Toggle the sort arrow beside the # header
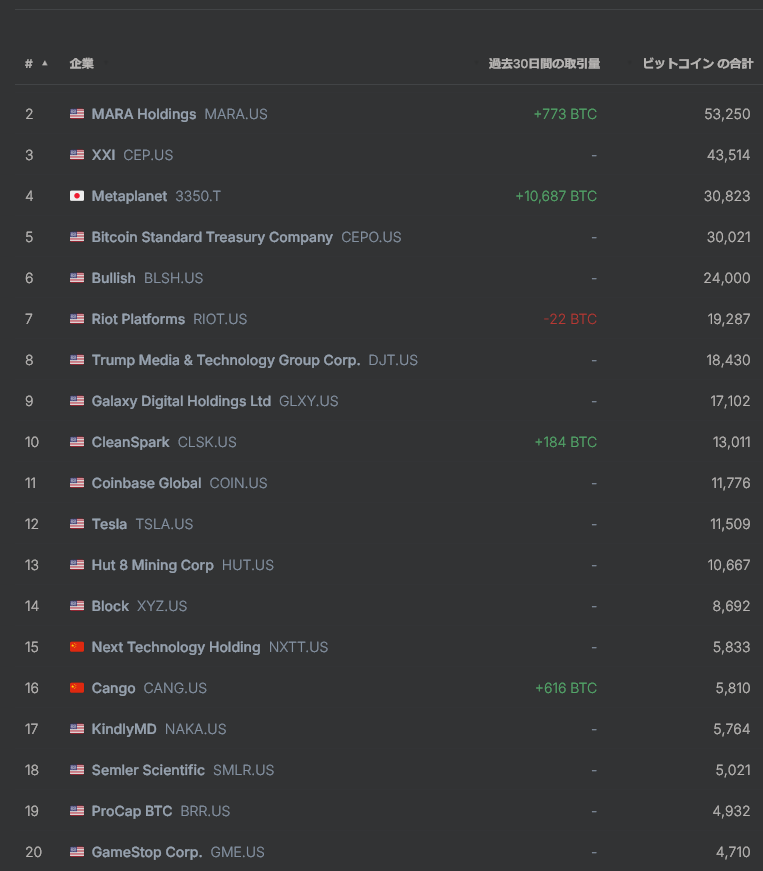Screen dimensions: 763x871 (x=44, y=64)
